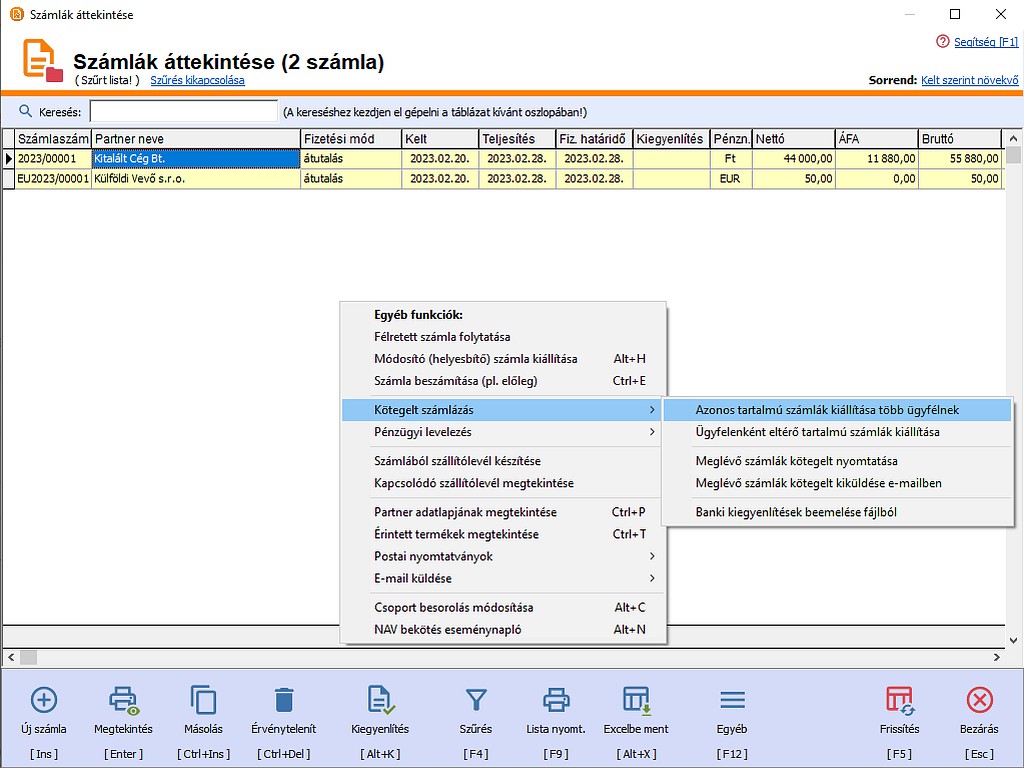1024x768 pixels.
Task: Click the Új számla plus icon
Action: point(44,700)
